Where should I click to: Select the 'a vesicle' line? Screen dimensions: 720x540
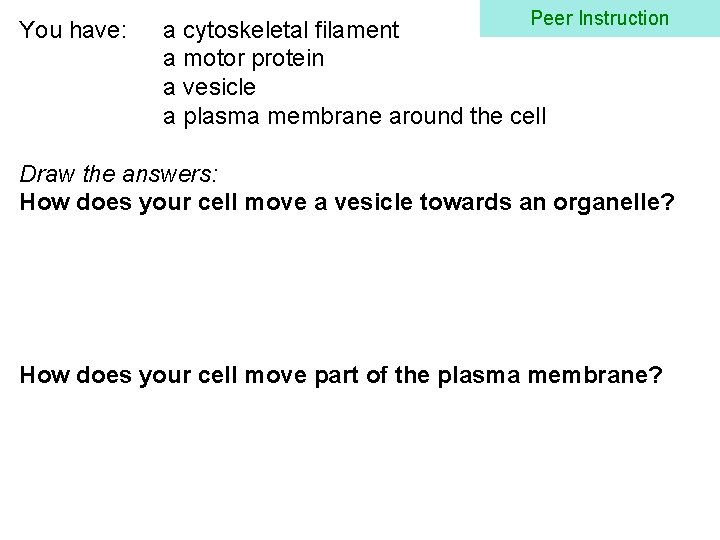209,87
